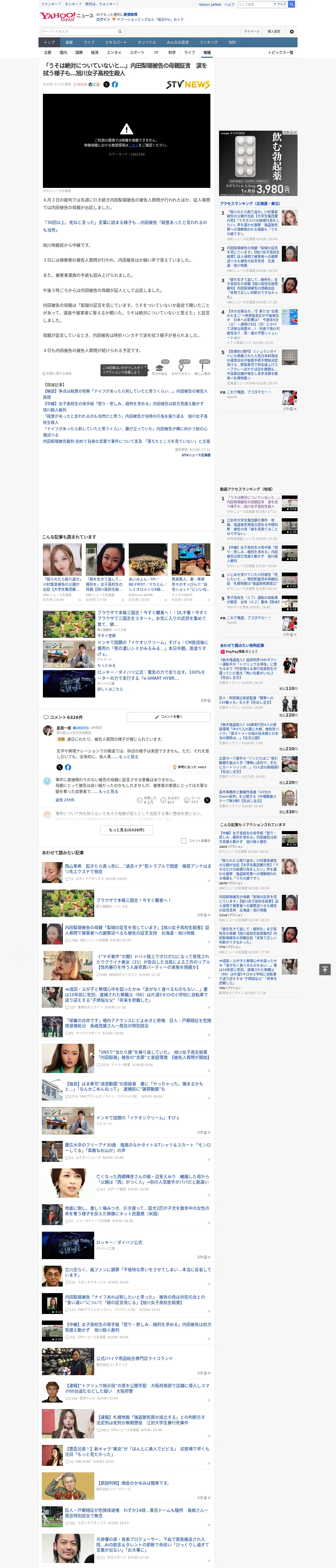
Task: React with the 新しい視点 exclamation icon
Action: [203, 367]
